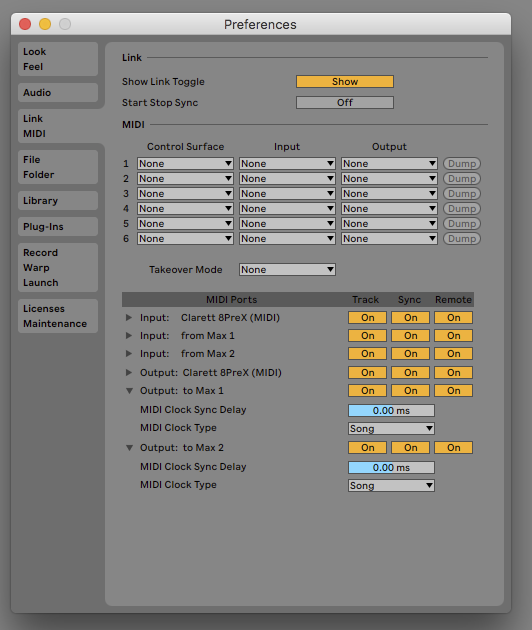Expand the Input from Max 1 port
The height and width of the screenshot is (630, 532).
pyautogui.click(x=129, y=335)
